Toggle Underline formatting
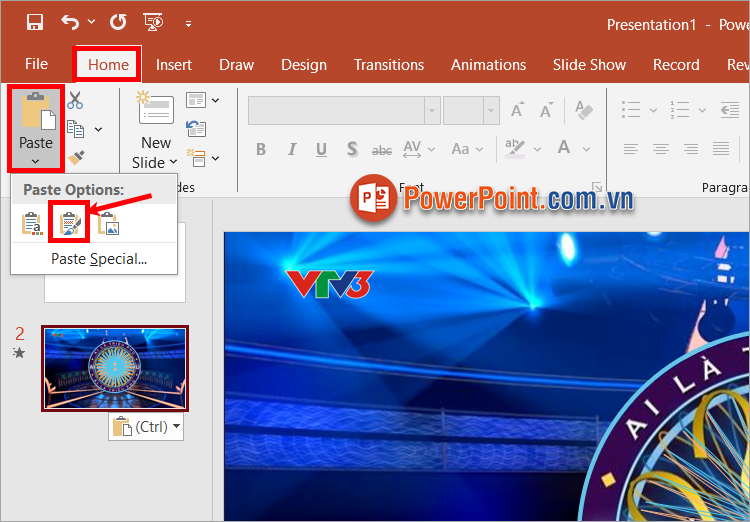 pyautogui.click(x=321, y=149)
